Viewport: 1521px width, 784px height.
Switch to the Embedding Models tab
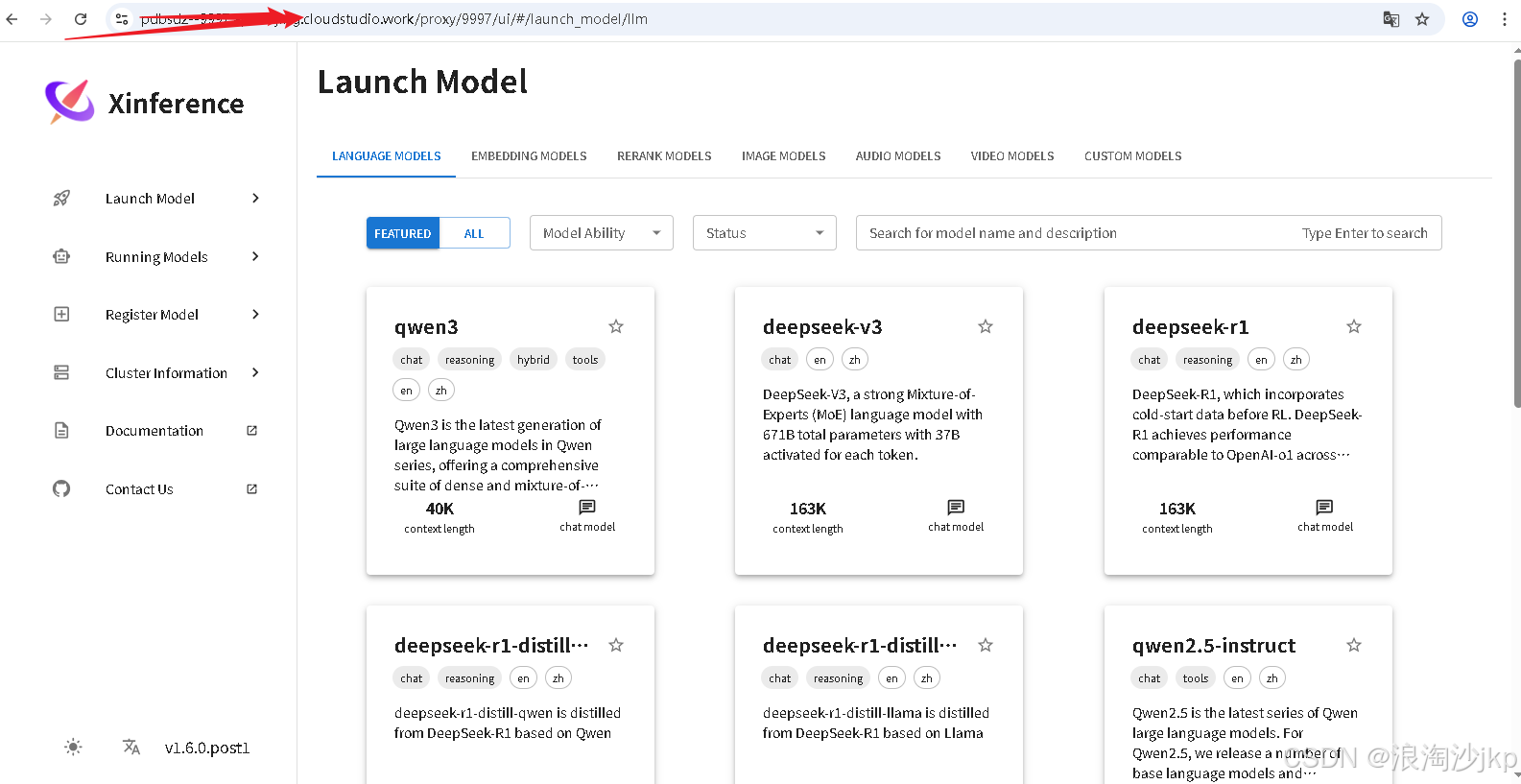[529, 156]
